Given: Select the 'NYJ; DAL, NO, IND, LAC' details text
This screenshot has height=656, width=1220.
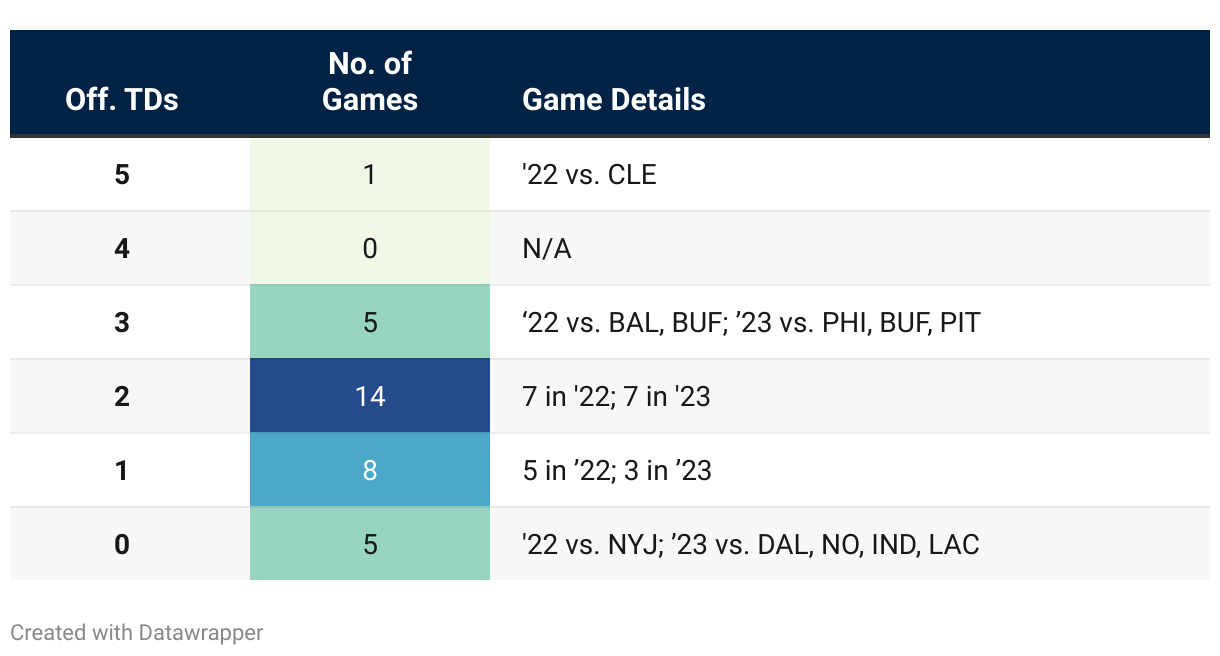Looking at the screenshot, I should (x=750, y=544).
